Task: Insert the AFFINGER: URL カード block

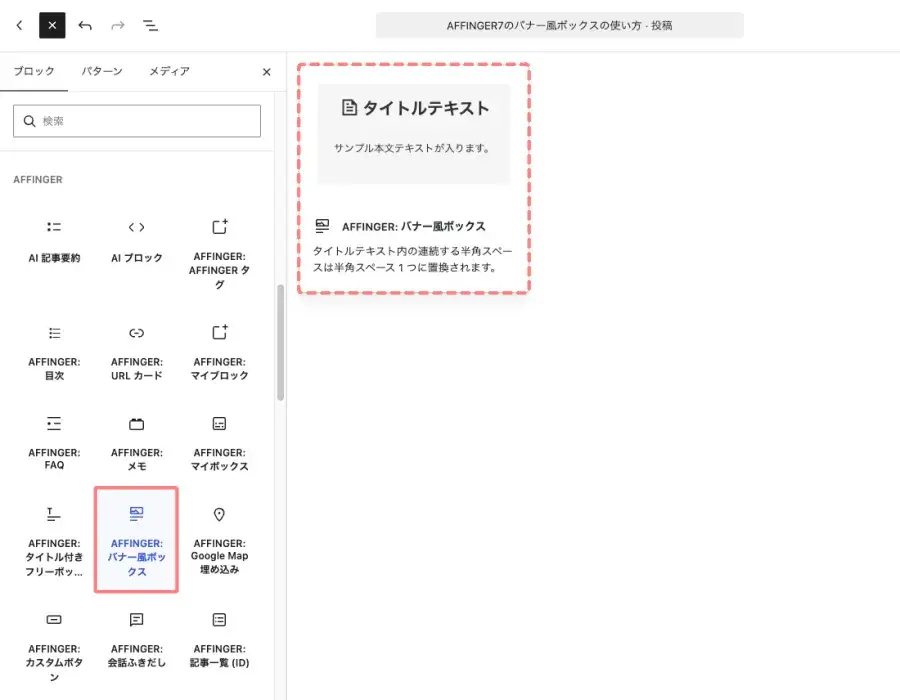Action: click(137, 352)
